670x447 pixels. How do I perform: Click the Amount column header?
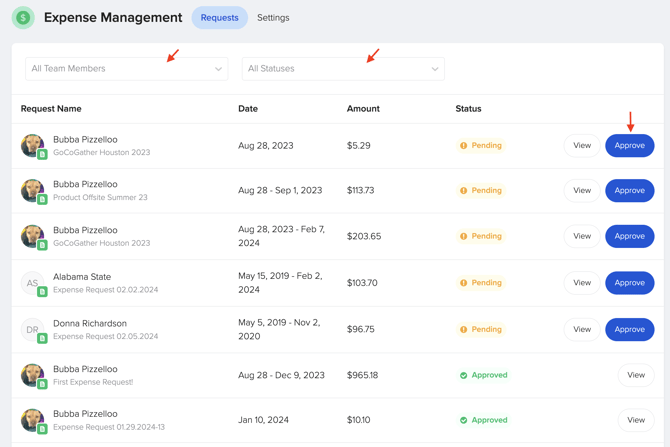tap(363, 108)
